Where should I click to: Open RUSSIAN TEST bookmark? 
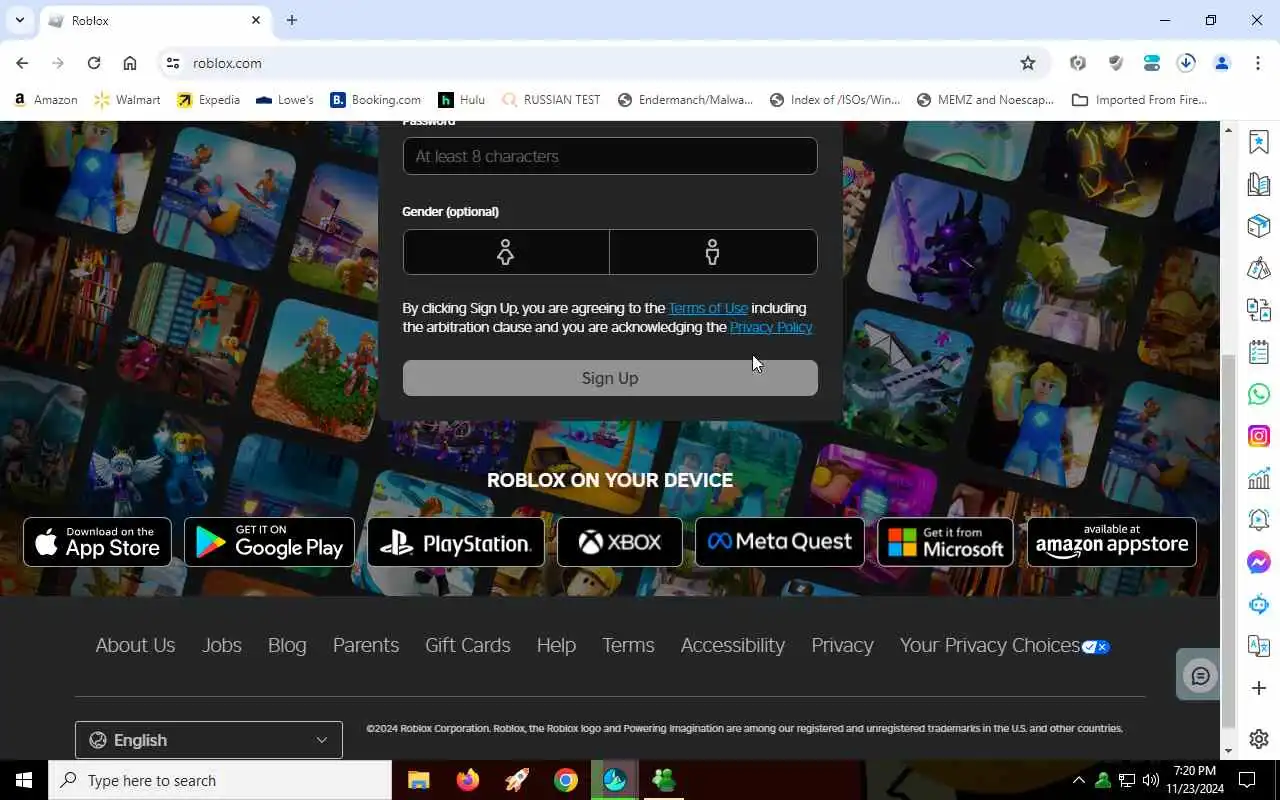click(551, 100)
